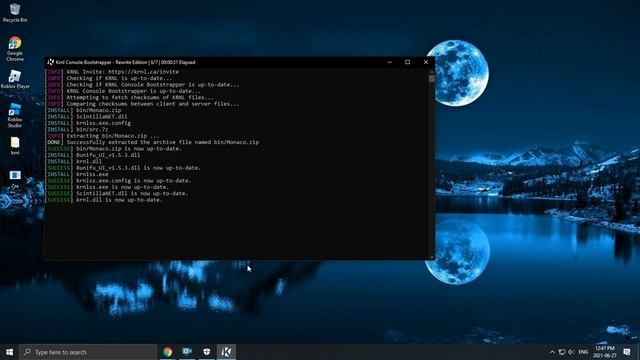This screenshot has height=360, width=640.
Task: Open the network status tray icon
Action: pos(562,352)
